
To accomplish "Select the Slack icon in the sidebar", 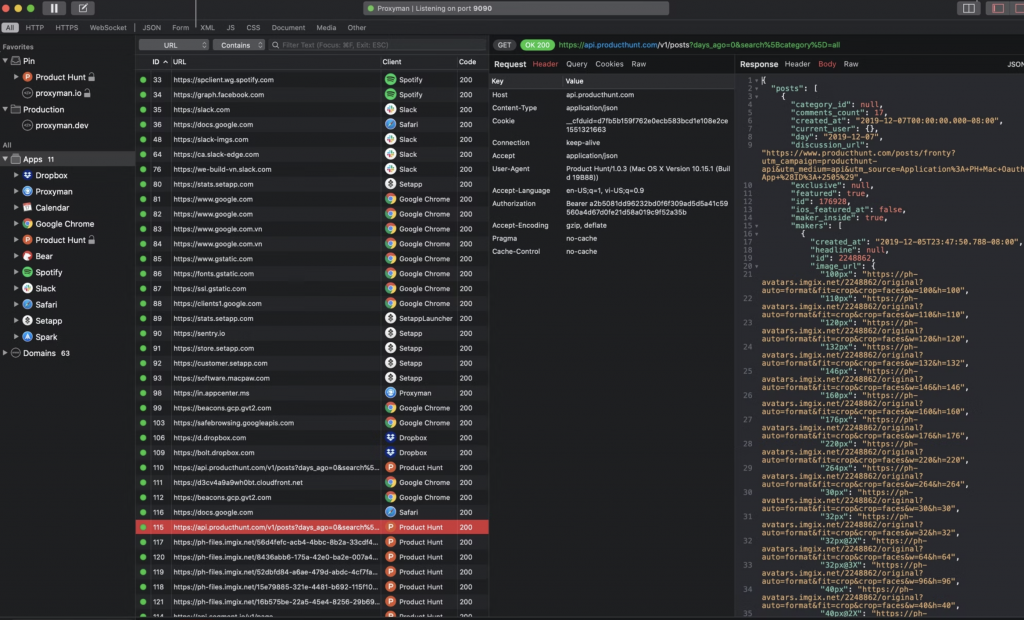I will tap(27, 288).
